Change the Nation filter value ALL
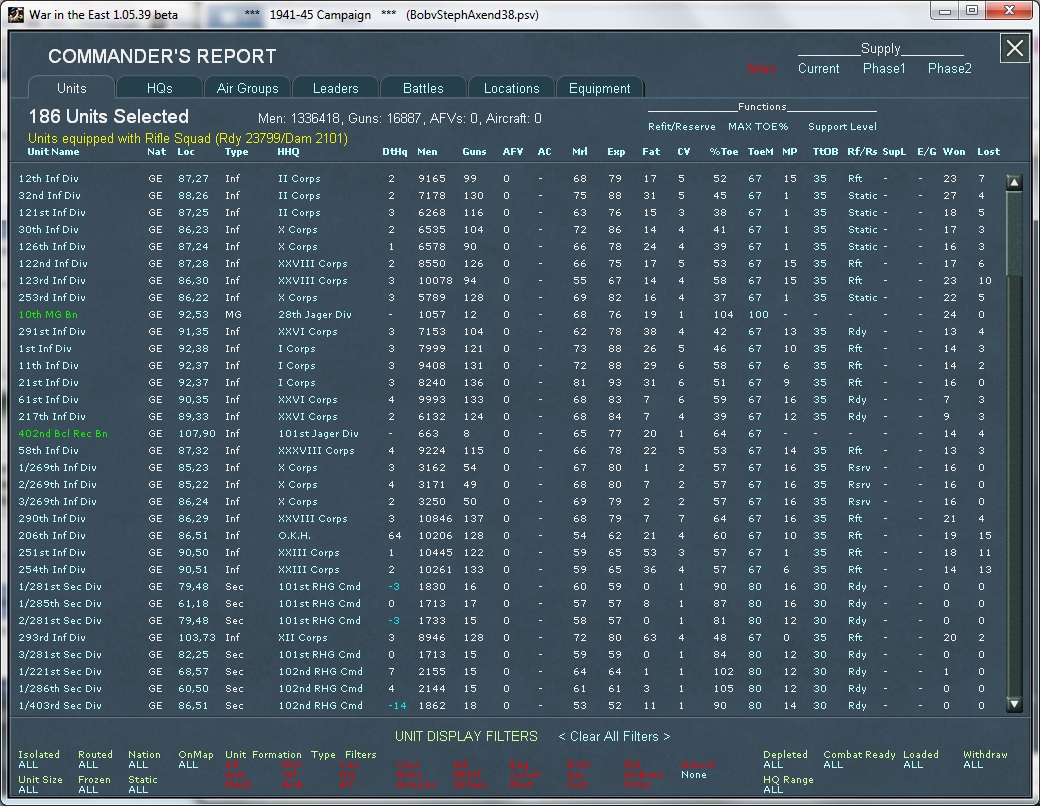Screen dimensions: 1040x806 pyautogui.click(x=138, y=765)
